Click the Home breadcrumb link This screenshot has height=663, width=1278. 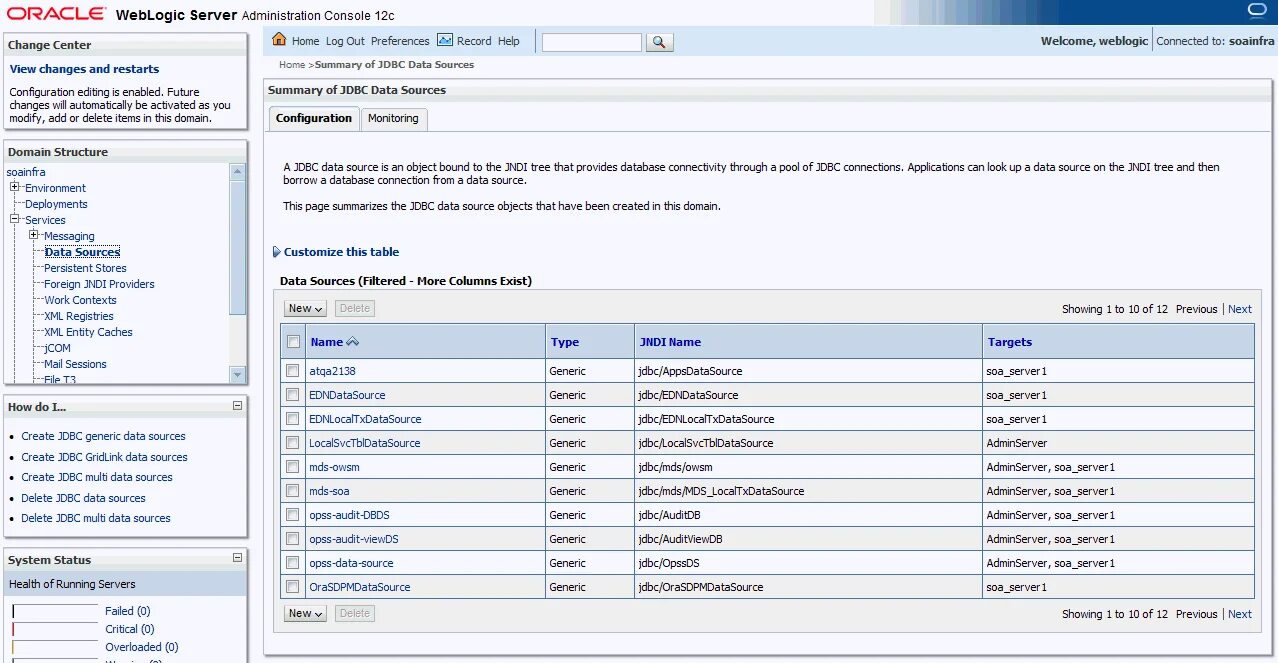(292, 65)
